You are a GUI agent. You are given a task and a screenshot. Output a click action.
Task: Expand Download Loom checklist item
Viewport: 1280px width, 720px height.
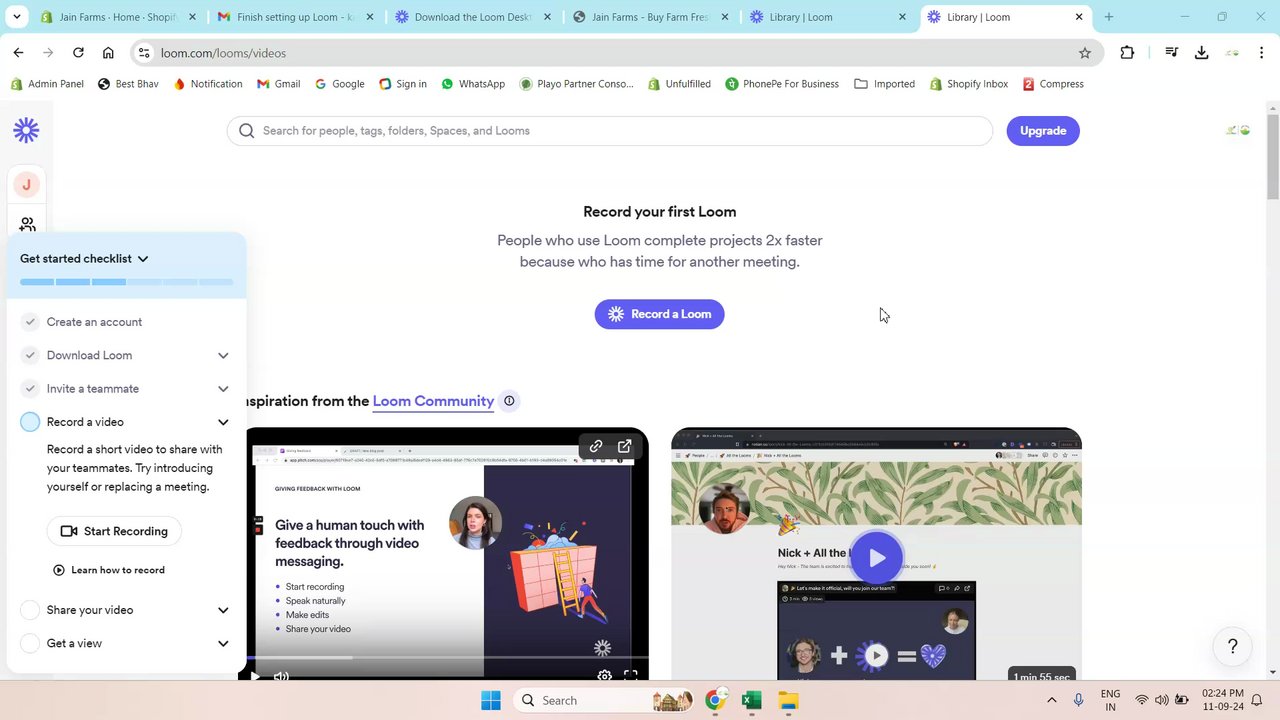coord(223,355)
